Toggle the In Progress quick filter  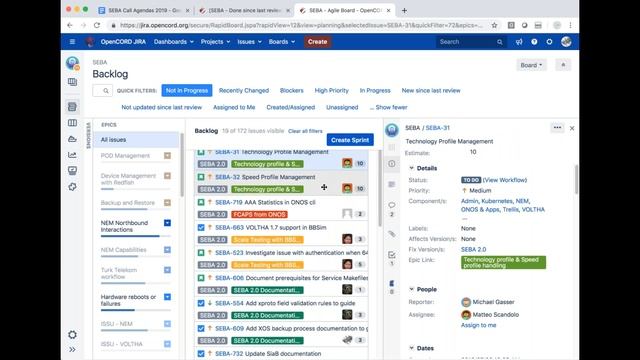(375, 91)
